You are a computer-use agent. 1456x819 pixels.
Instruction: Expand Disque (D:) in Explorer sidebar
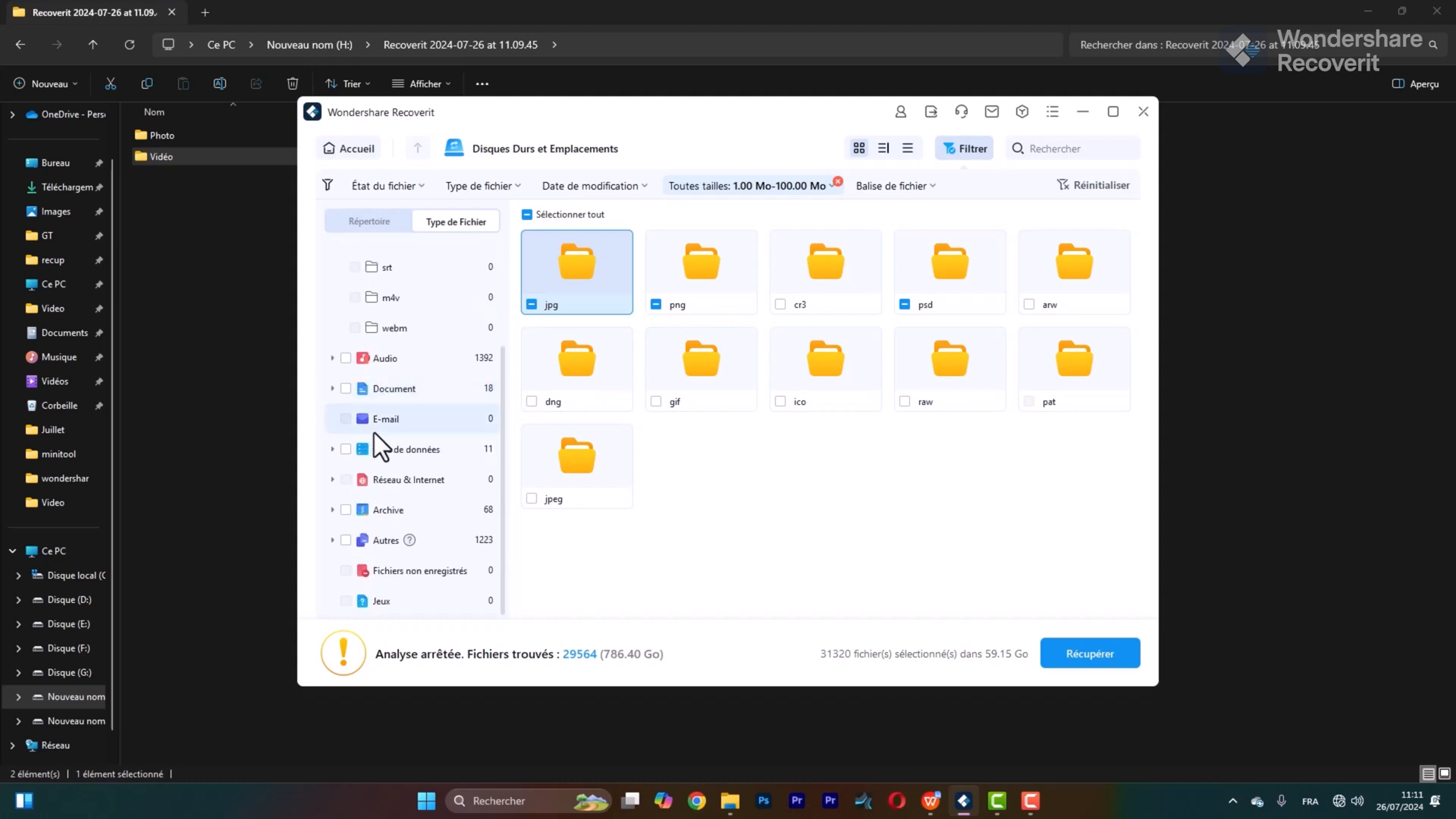point(18,600)
